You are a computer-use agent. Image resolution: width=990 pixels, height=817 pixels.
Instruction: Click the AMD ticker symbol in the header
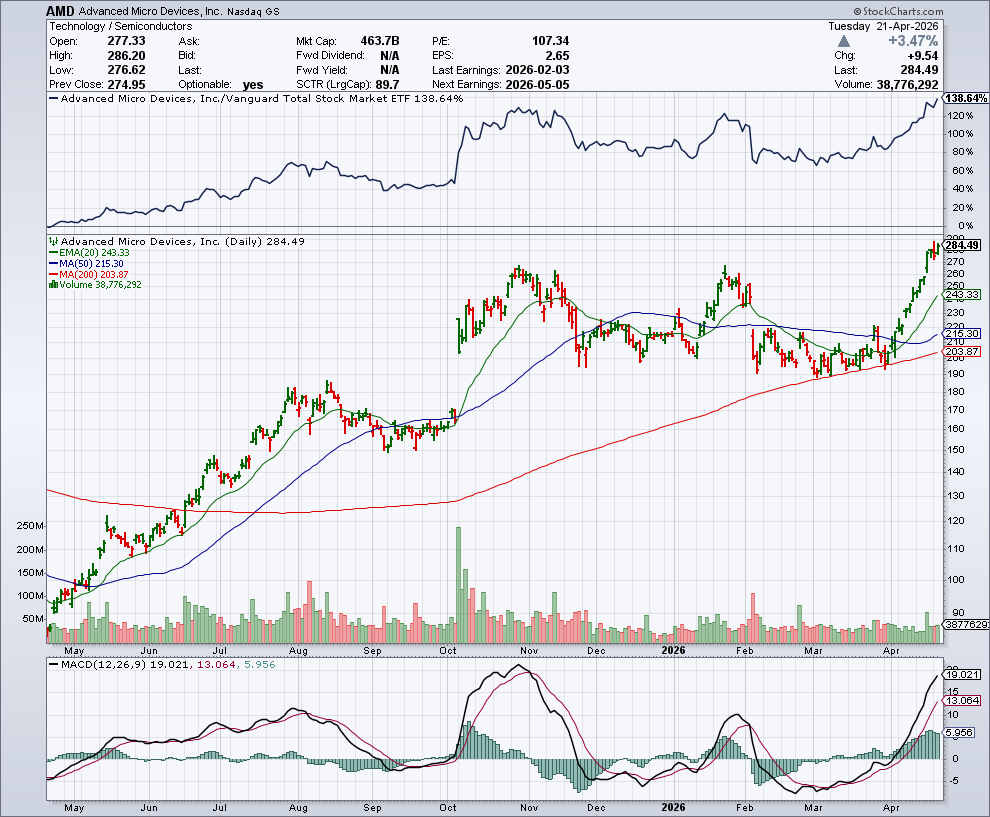(x=60, y=11)
